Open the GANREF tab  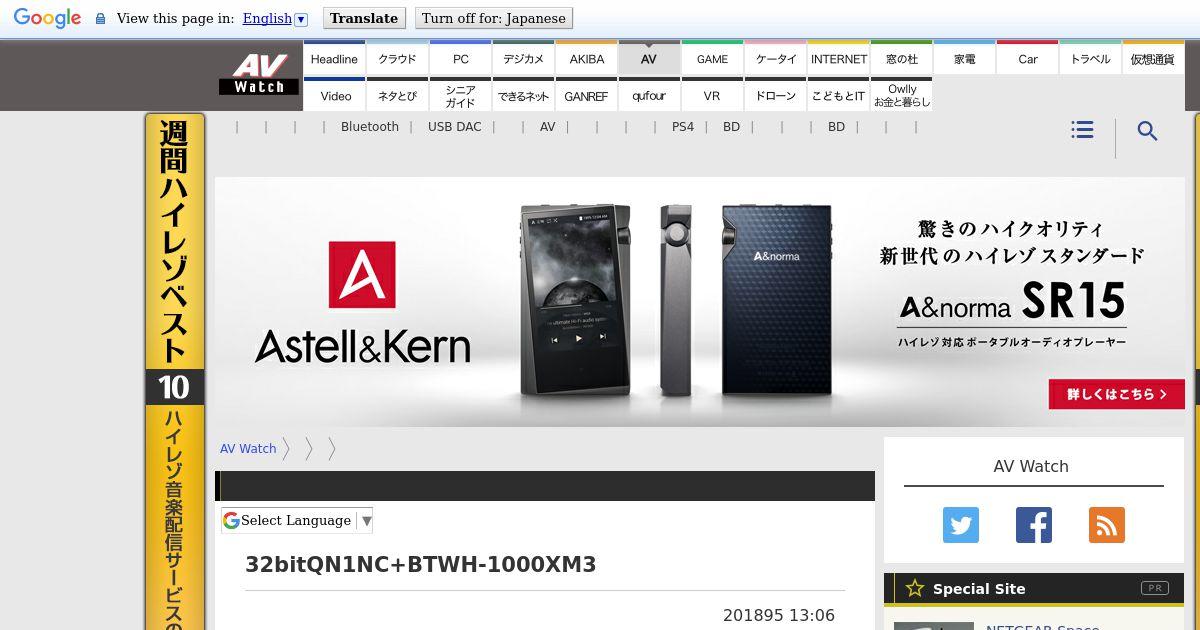[x=587, y=95]
